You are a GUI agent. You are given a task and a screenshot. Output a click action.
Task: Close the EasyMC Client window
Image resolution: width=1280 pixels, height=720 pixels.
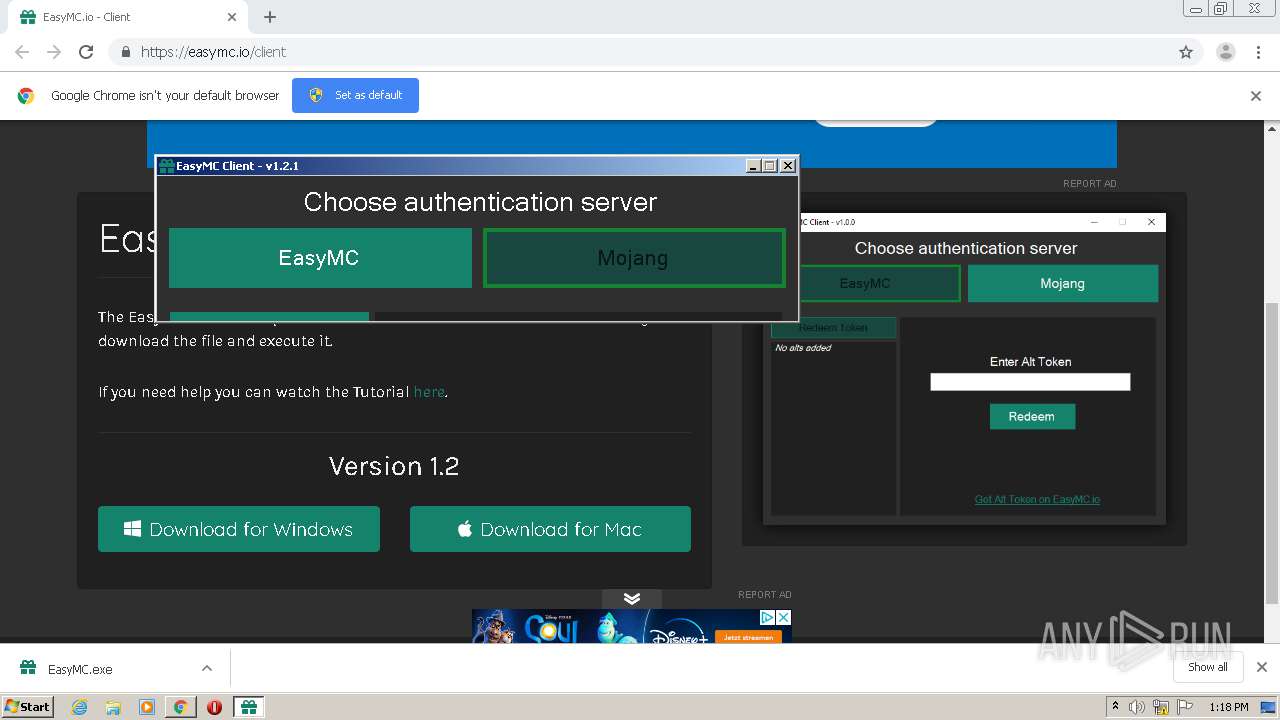coord(788,166)
